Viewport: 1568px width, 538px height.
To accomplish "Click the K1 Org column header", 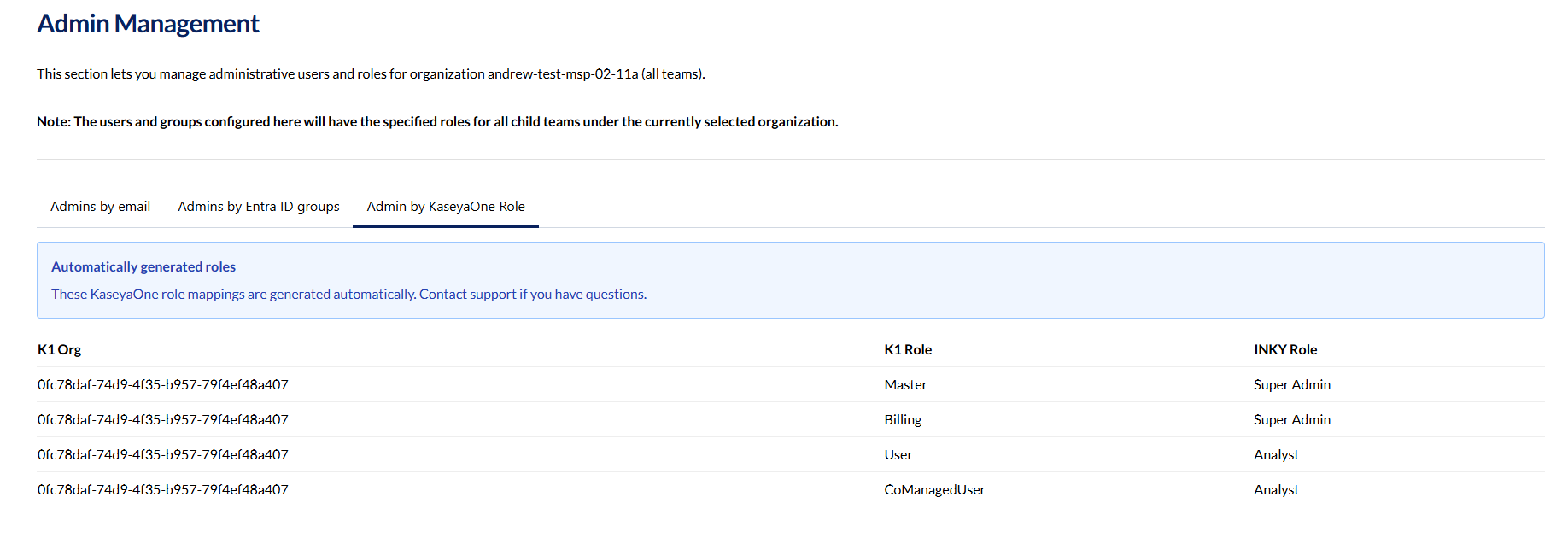I will (x=60, y=350).
